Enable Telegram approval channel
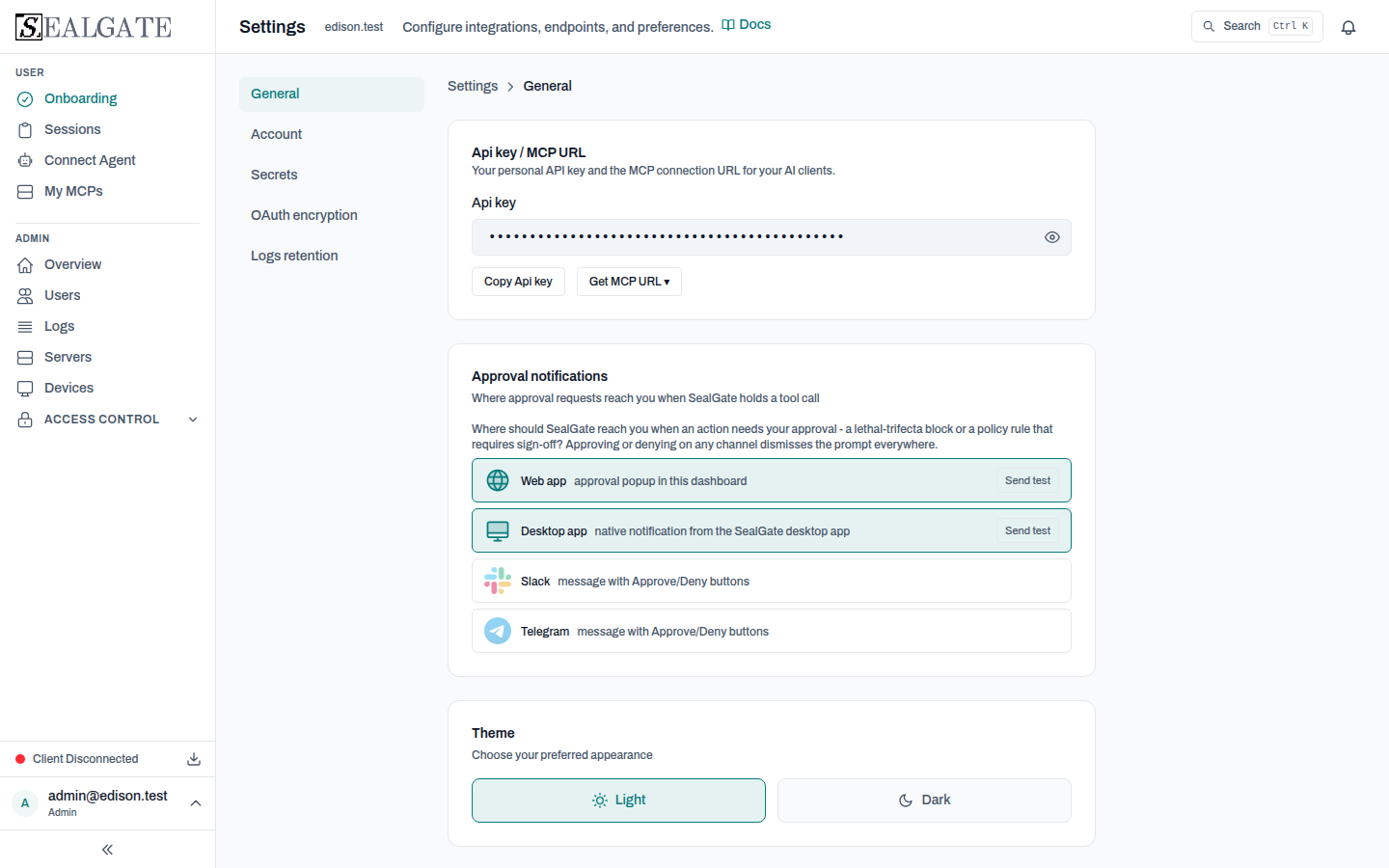The image size is (1389, 868). pyautogui.click(x=772, y=631)
